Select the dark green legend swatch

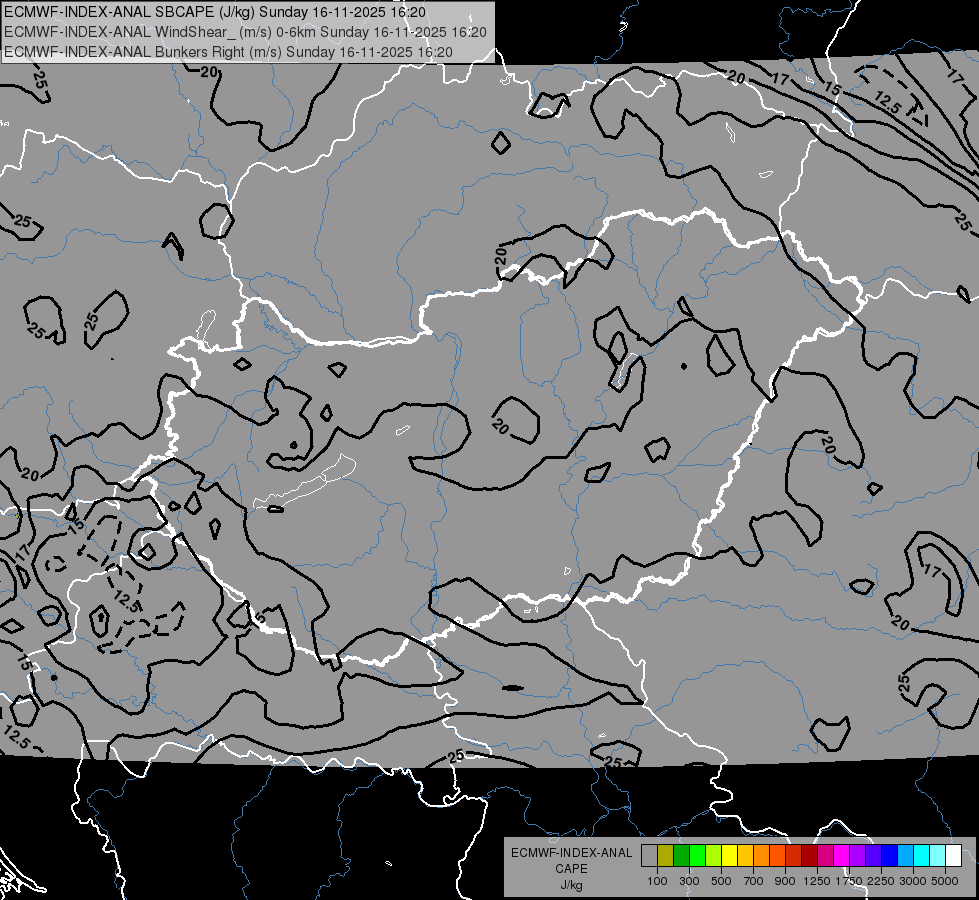(x=681, y=856)
